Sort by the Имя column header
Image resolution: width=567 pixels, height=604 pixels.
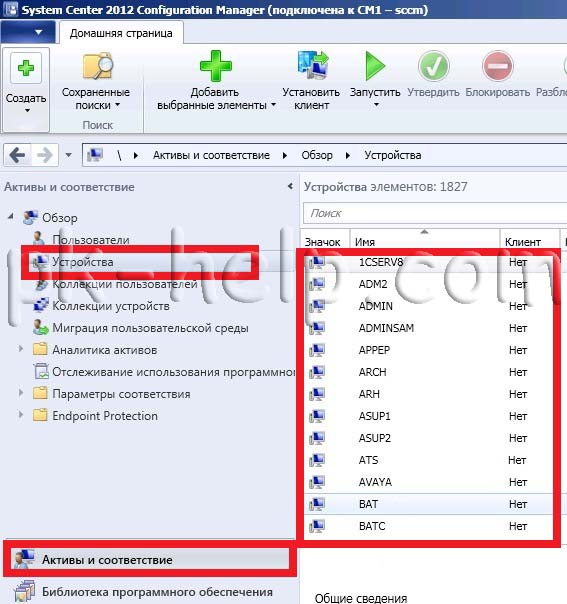pyautogui.click(x=424, y=242)
